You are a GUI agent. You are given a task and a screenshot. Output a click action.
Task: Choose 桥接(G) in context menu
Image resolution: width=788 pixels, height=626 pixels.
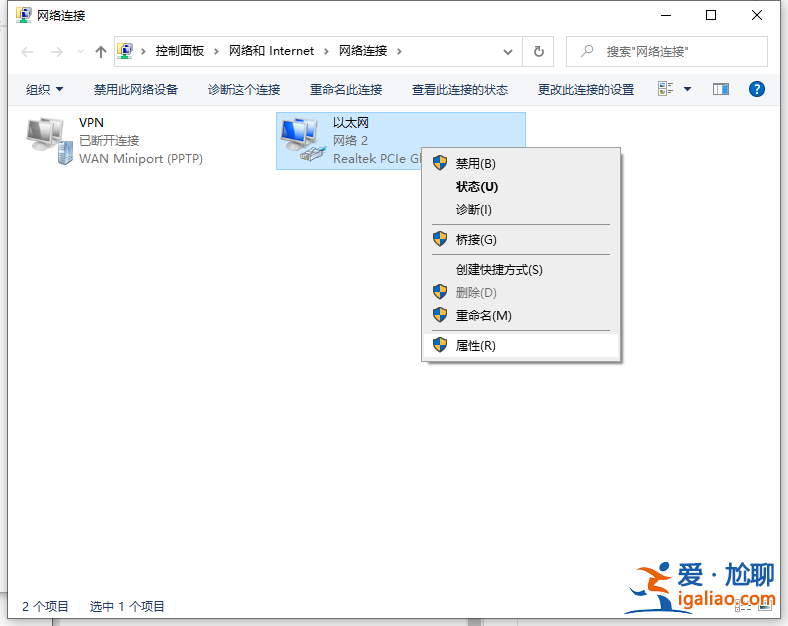521,240
